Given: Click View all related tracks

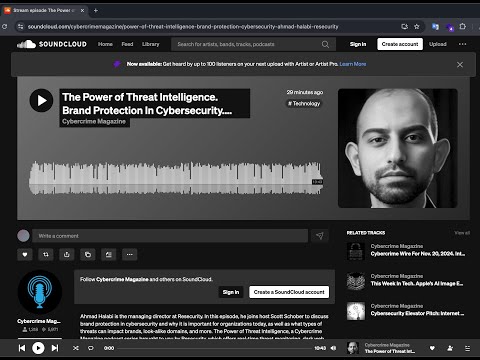Looking at the screenshot, I should click(x=462, y=233).
